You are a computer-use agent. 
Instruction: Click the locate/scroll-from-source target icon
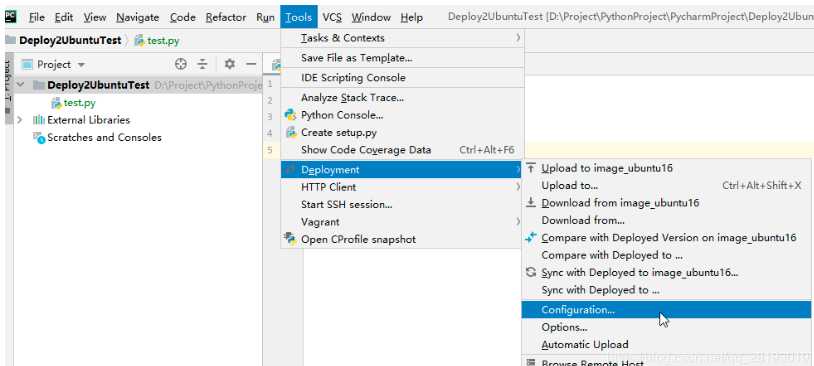pos(181,64)
